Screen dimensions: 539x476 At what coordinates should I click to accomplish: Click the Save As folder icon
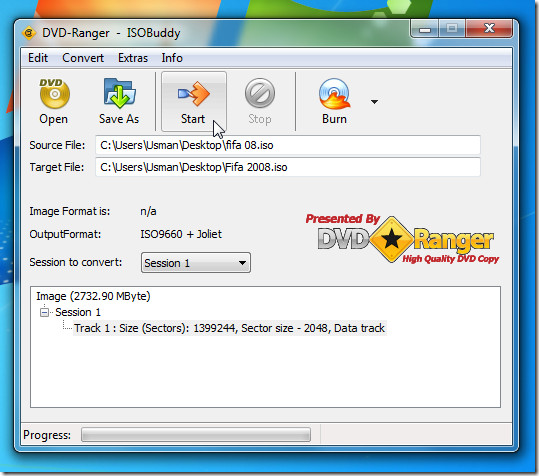tap(119, 93)
